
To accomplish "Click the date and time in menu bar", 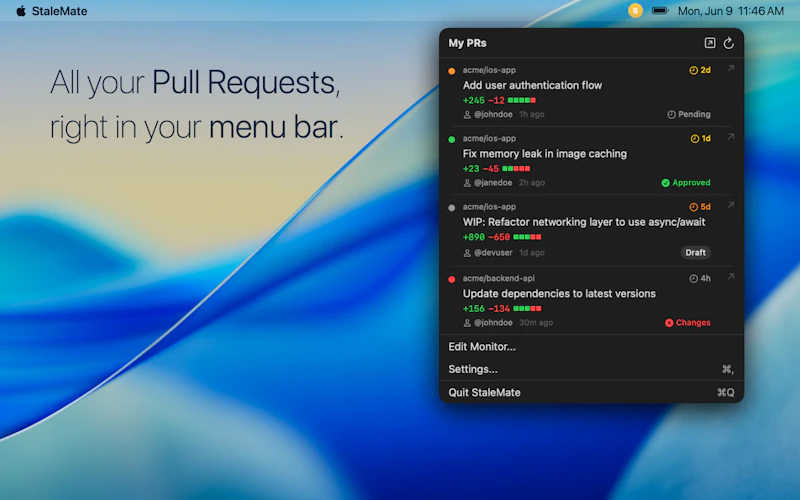I will point(731,11).
